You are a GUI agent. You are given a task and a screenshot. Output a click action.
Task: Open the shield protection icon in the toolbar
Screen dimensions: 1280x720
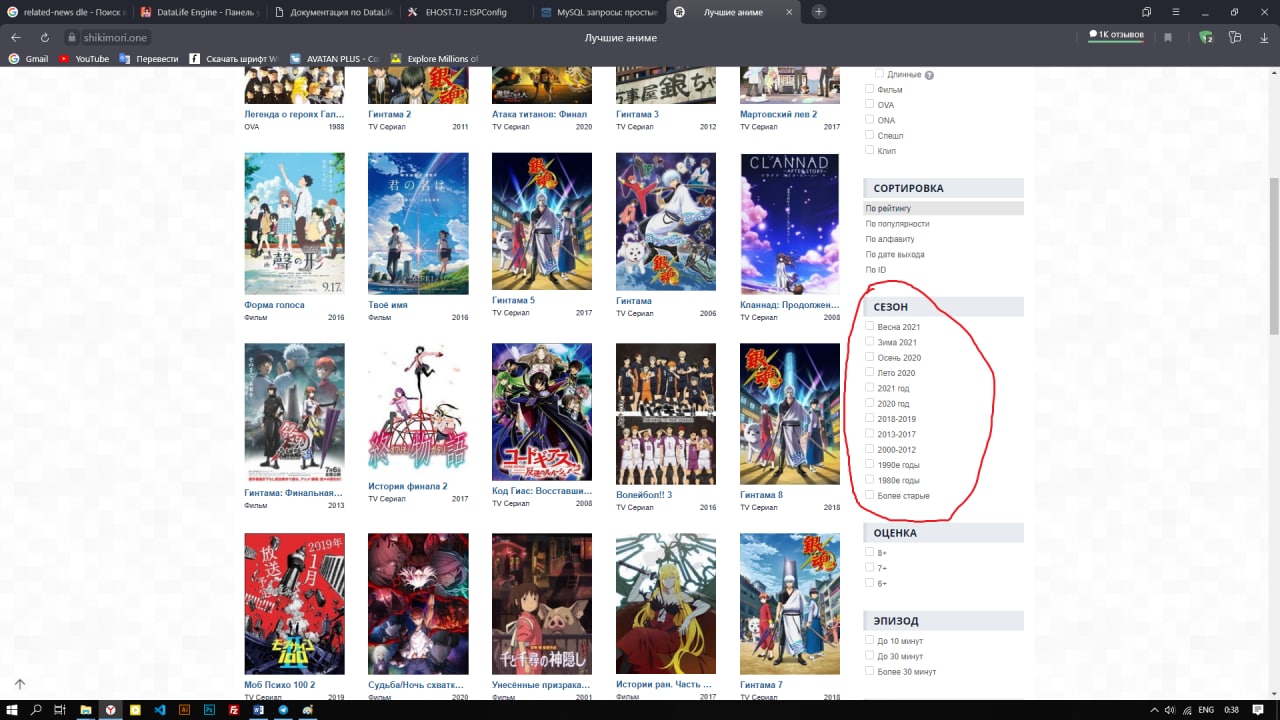pos(1206,37)
